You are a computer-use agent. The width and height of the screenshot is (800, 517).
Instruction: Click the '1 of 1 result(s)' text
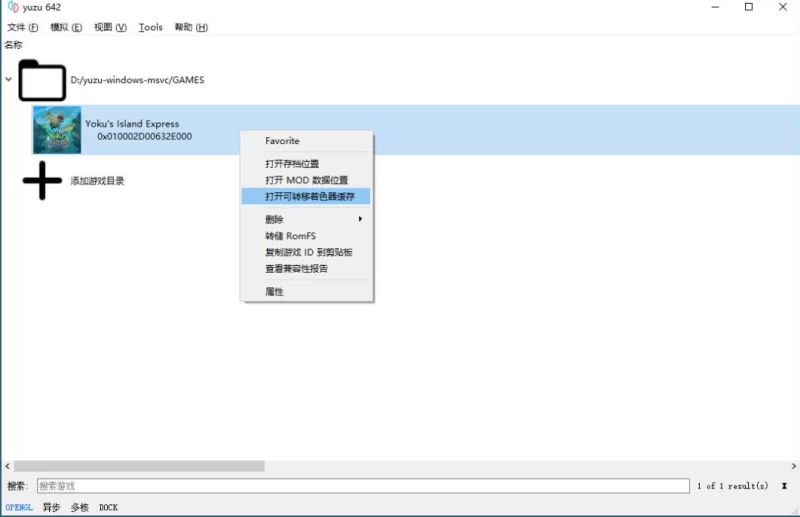[x=733, y=486]
